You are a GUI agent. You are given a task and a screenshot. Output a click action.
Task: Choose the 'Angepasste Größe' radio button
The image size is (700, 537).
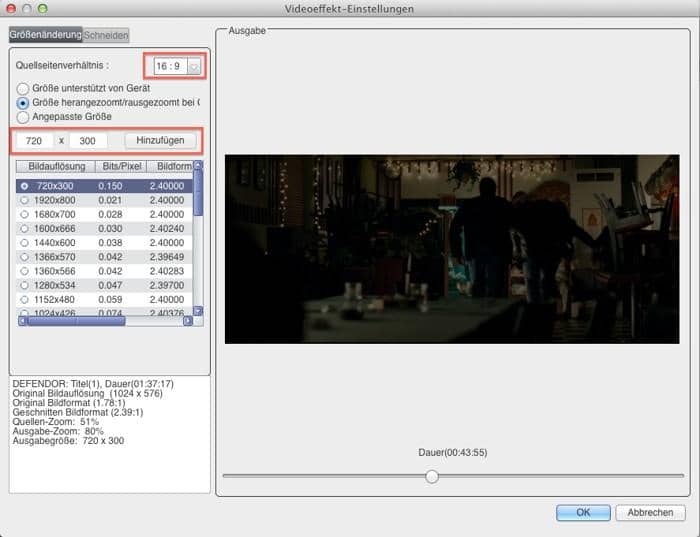click(x=23, y=117)
